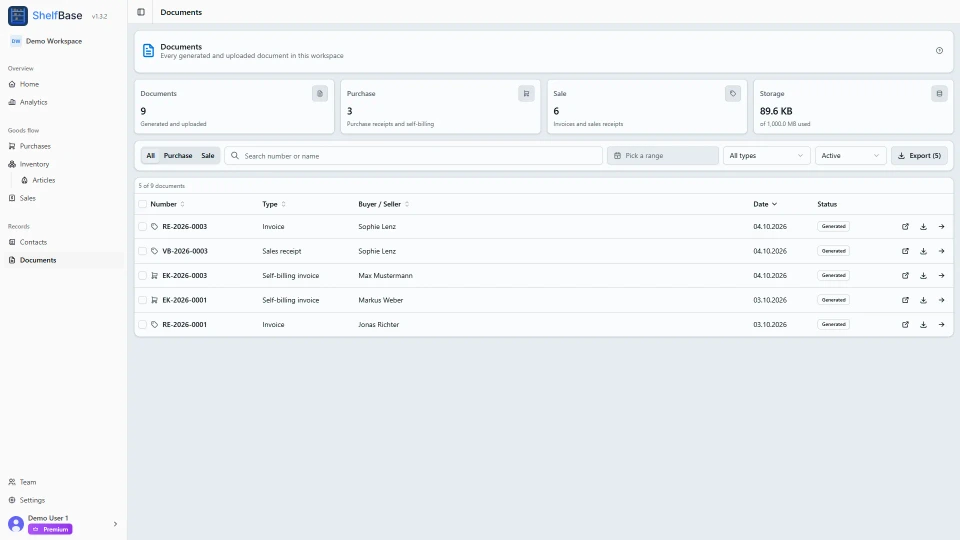Select all documents header checkbox

tap(143, 204)
